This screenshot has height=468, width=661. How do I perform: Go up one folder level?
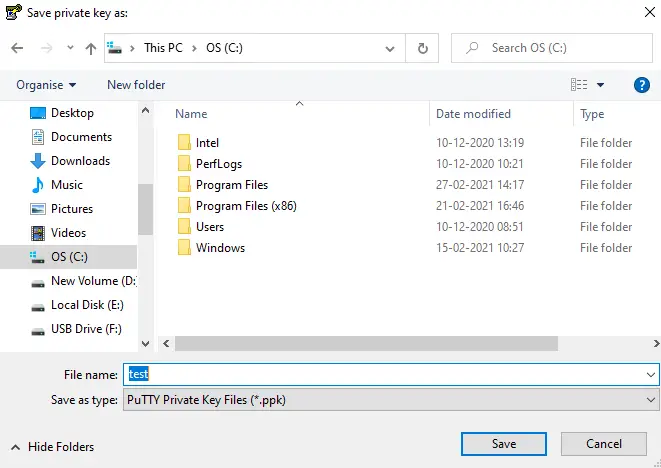[91, 48]
